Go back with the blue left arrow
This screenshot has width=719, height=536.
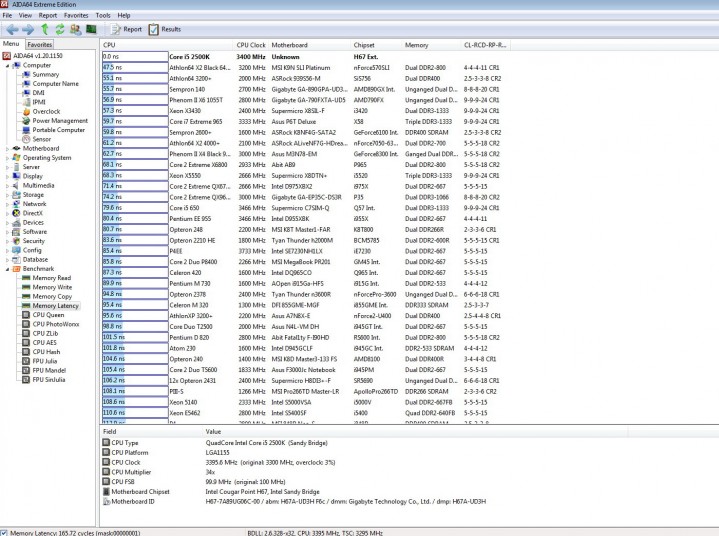coord(12,29)
